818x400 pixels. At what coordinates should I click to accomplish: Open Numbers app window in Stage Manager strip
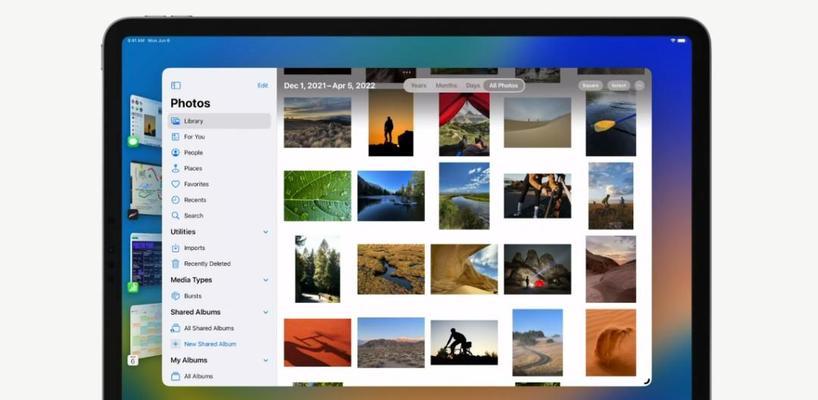tap(145, 262)
